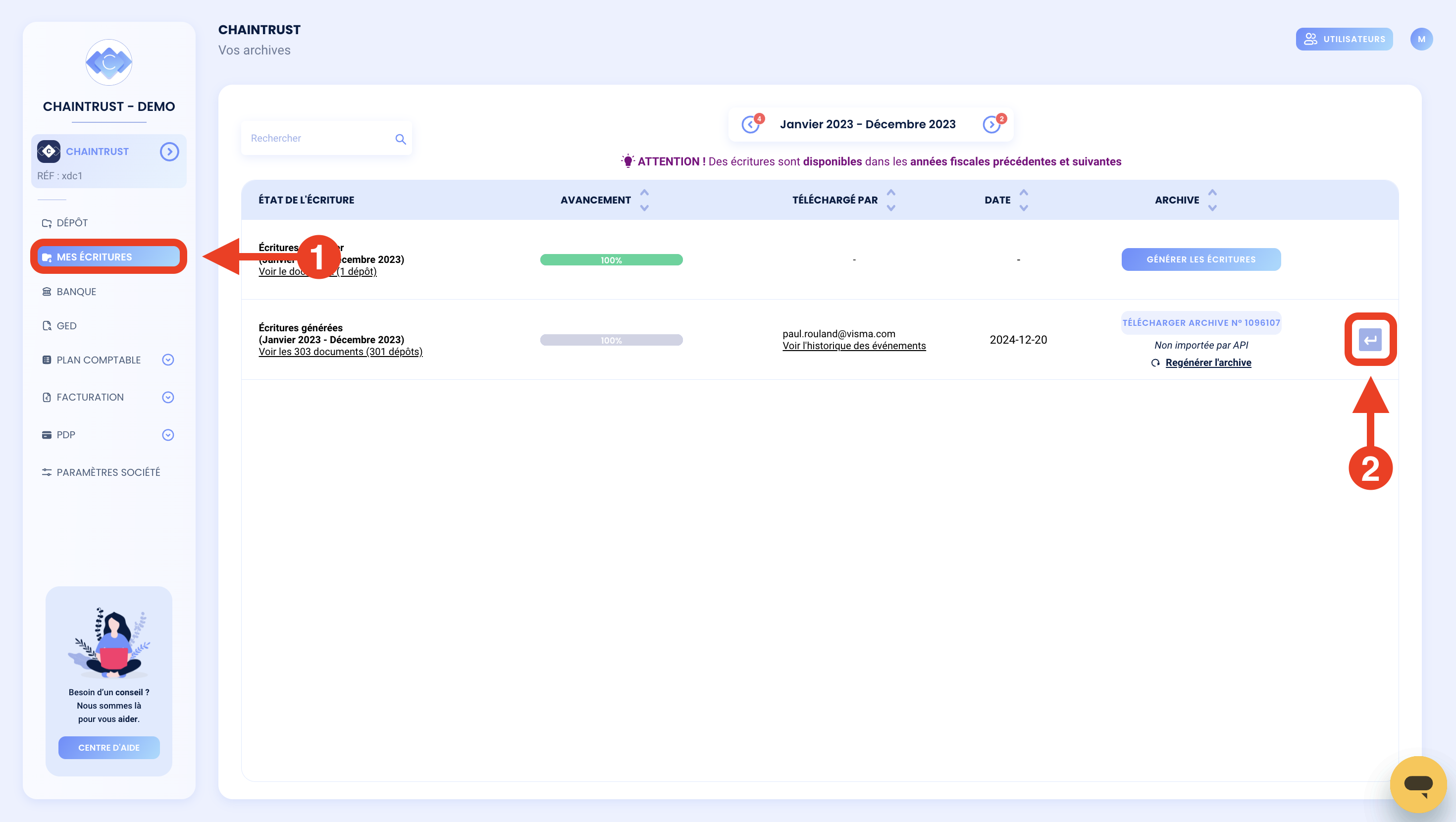Open Centre d'aide

pyautogui.click(x=109, y=747)
